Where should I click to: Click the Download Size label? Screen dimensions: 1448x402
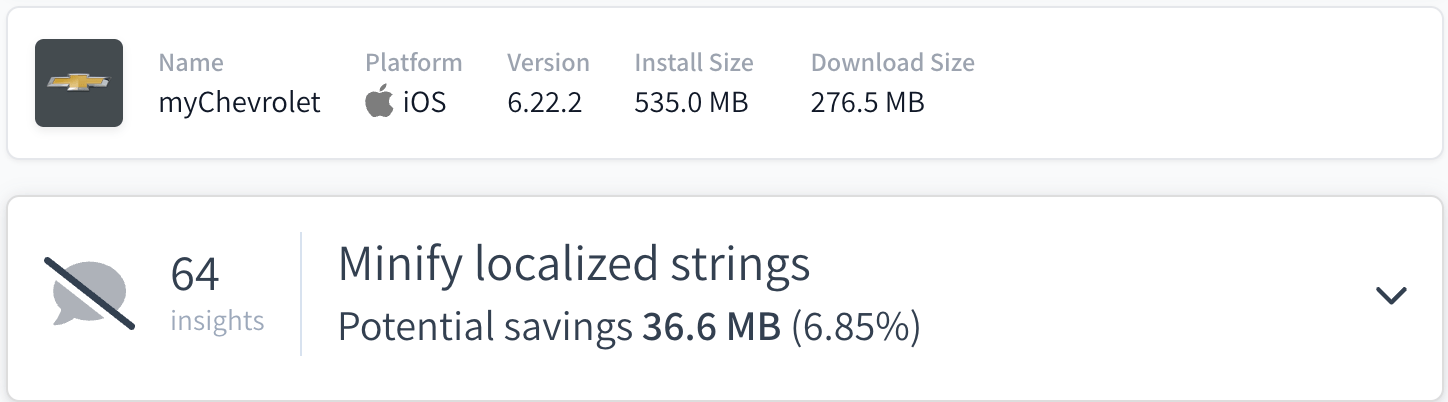click(x=892, y=63)
